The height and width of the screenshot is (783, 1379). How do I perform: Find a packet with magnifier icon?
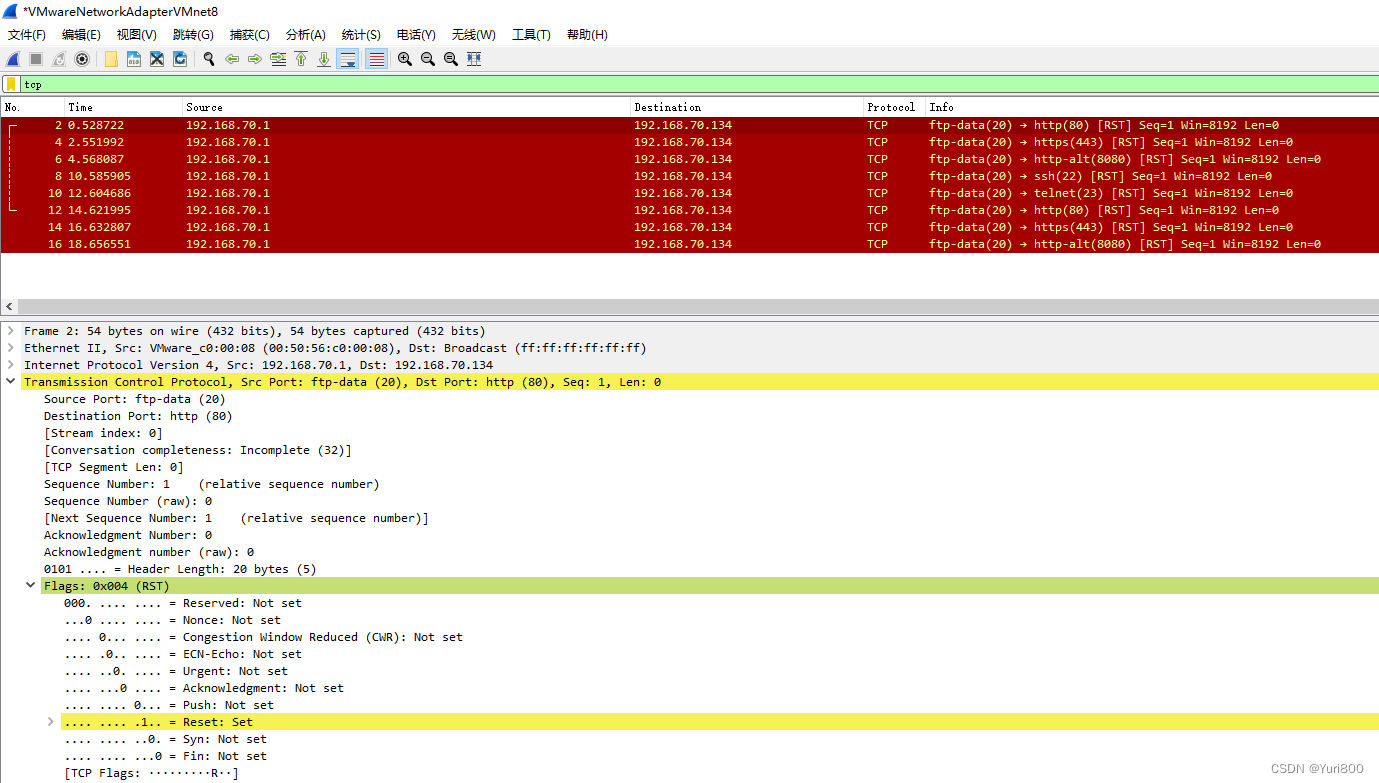pos(209,59)
